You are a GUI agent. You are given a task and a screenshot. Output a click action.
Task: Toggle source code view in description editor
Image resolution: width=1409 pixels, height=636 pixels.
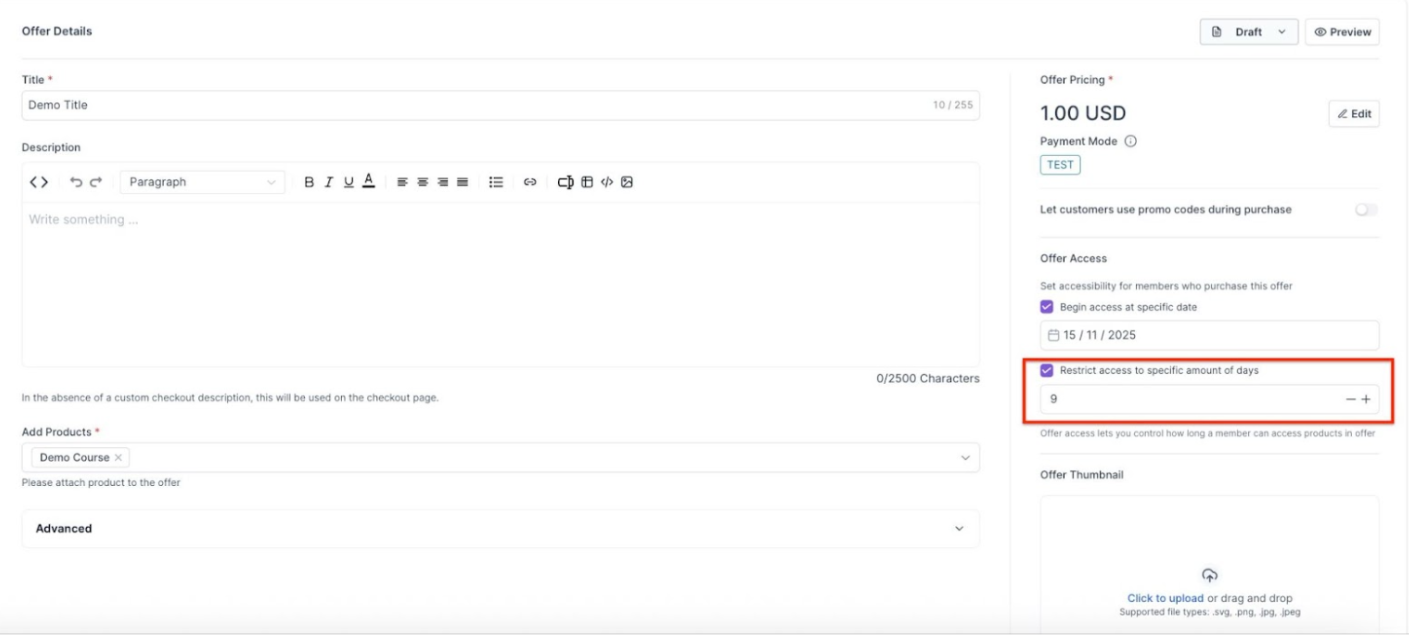tap(39, 182)
